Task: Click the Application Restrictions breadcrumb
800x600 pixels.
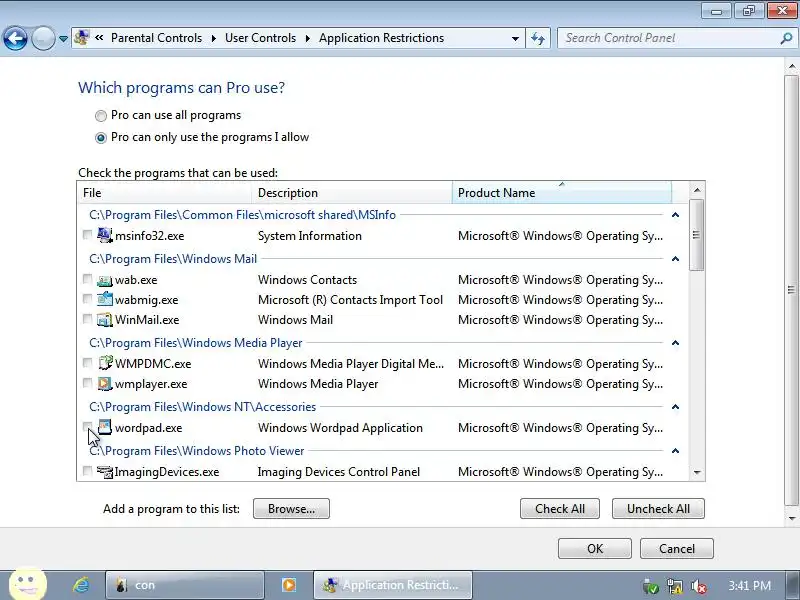Action: (382, 38)
